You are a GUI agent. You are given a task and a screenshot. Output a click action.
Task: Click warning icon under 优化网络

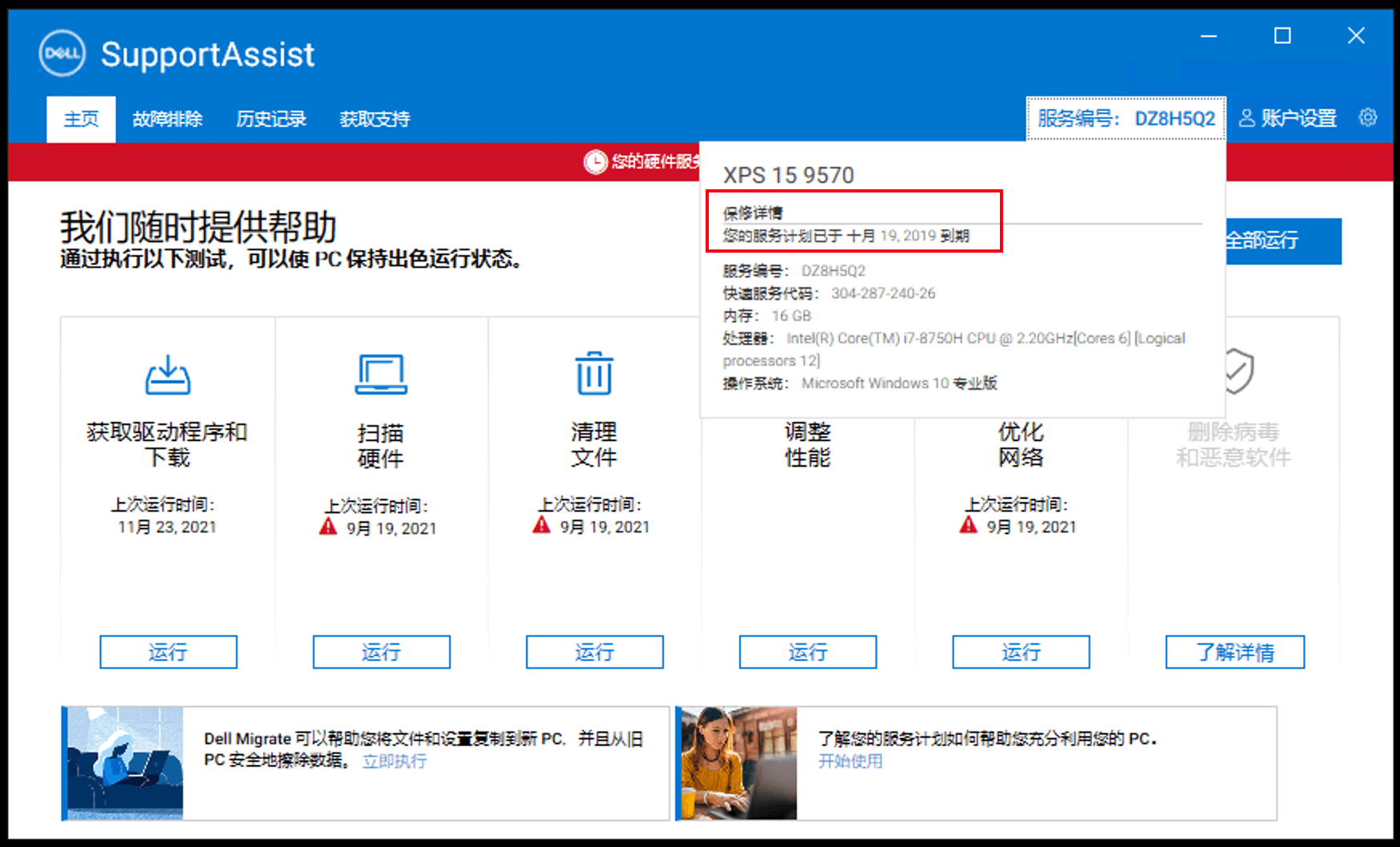(969, 525)
